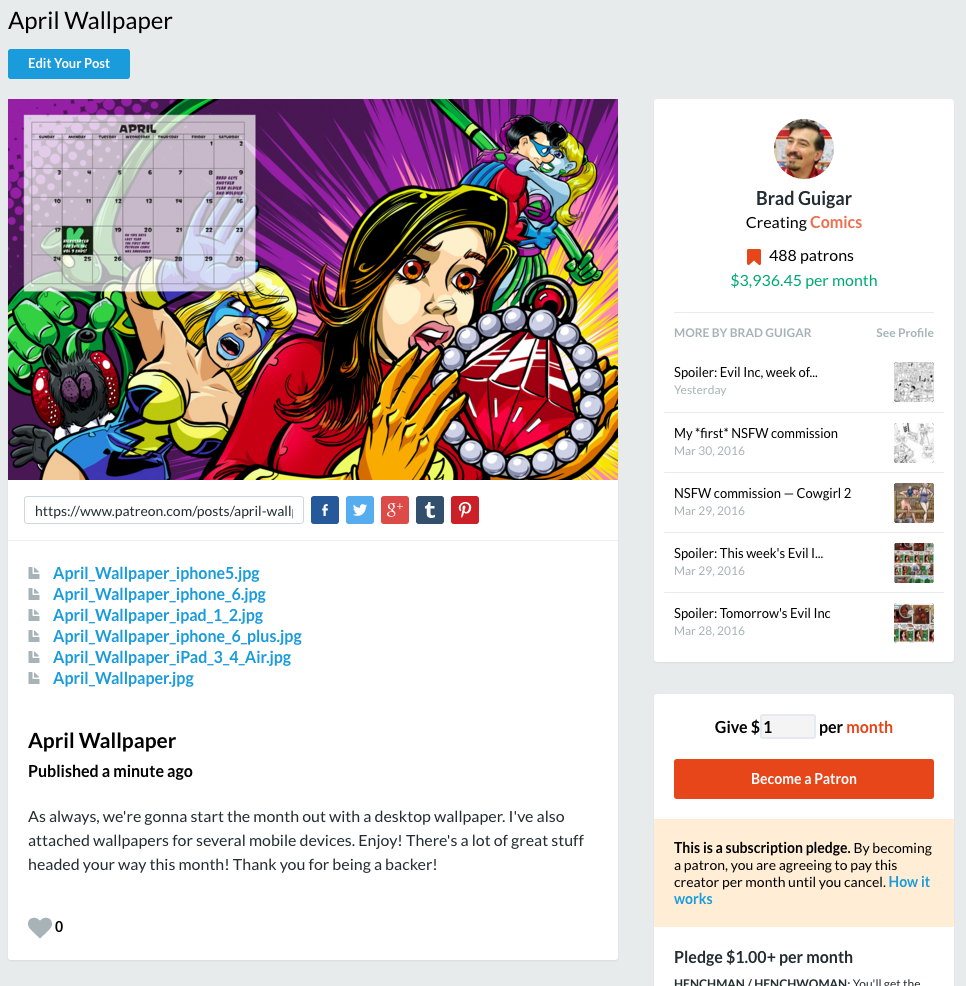Viewport: 966px width, 986px height.
Task: Select the post URL field
Action: 164,511
